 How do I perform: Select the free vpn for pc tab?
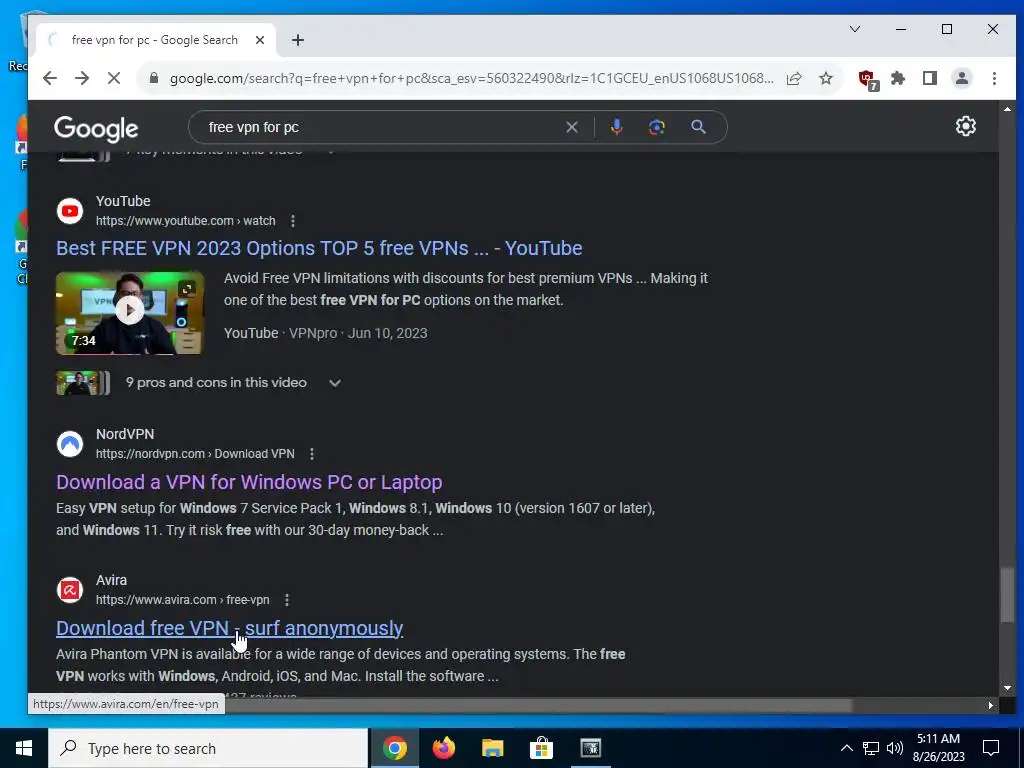(155, 40)
